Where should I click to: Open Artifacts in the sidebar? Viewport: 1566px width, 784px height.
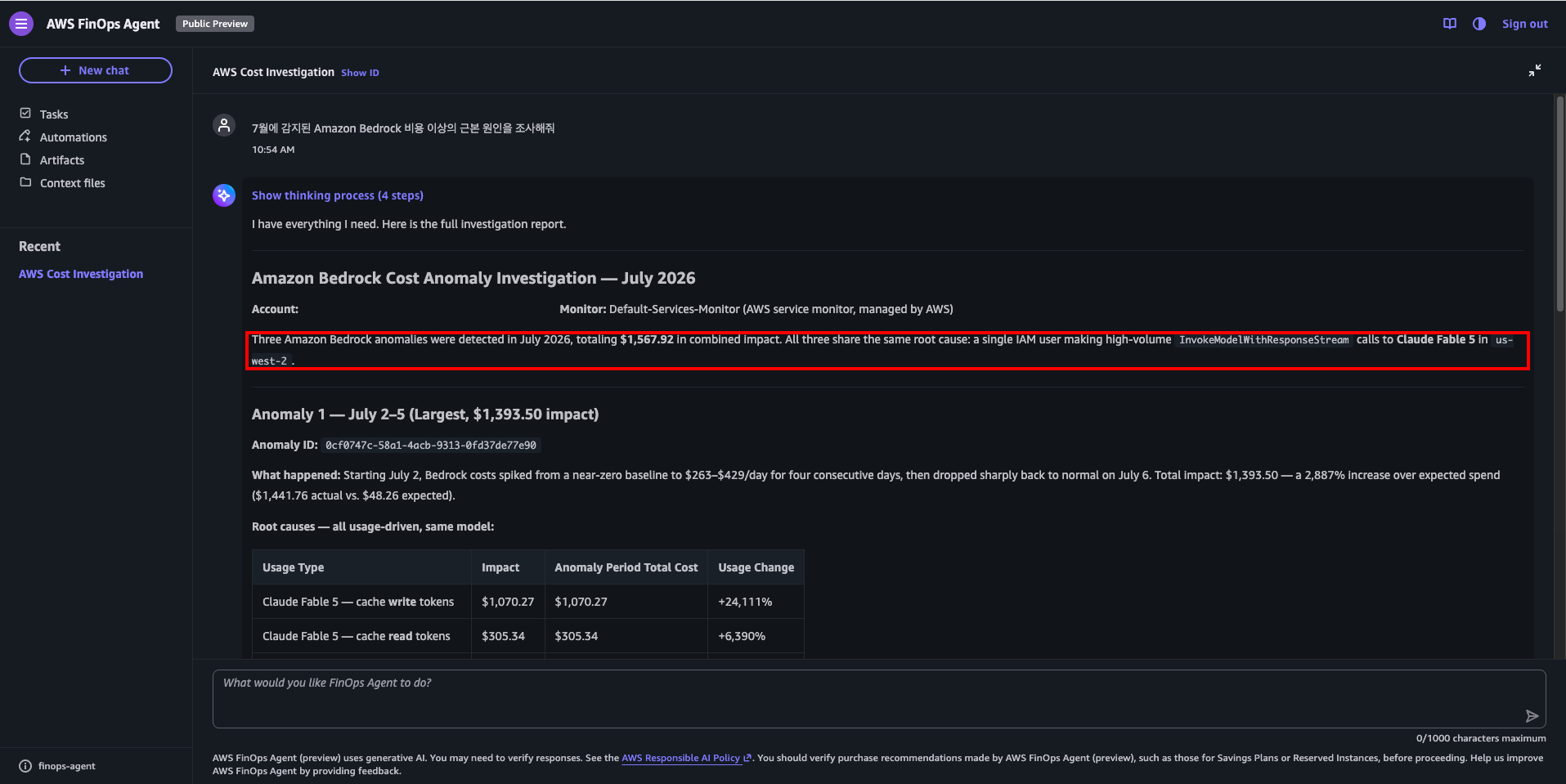click(62, 160)
